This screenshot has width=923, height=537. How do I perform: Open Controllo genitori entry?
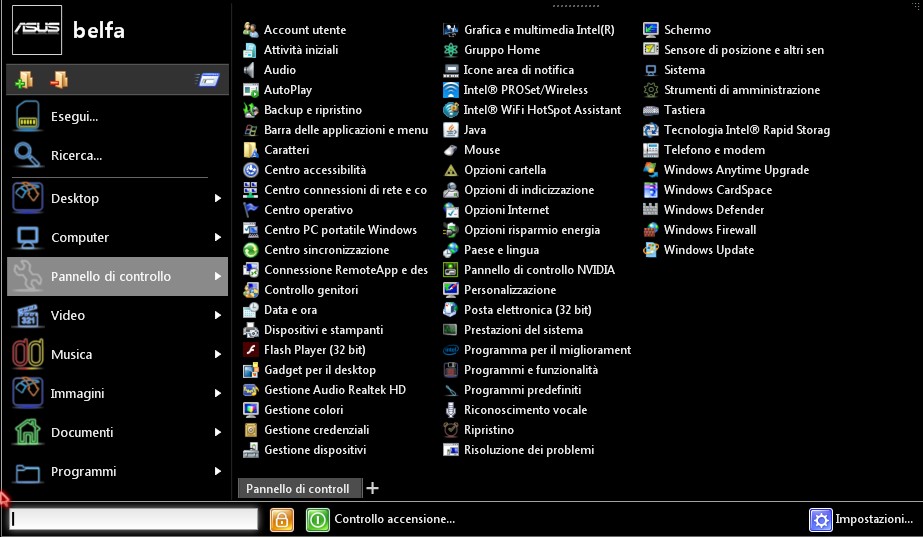(x=300, y=290)
